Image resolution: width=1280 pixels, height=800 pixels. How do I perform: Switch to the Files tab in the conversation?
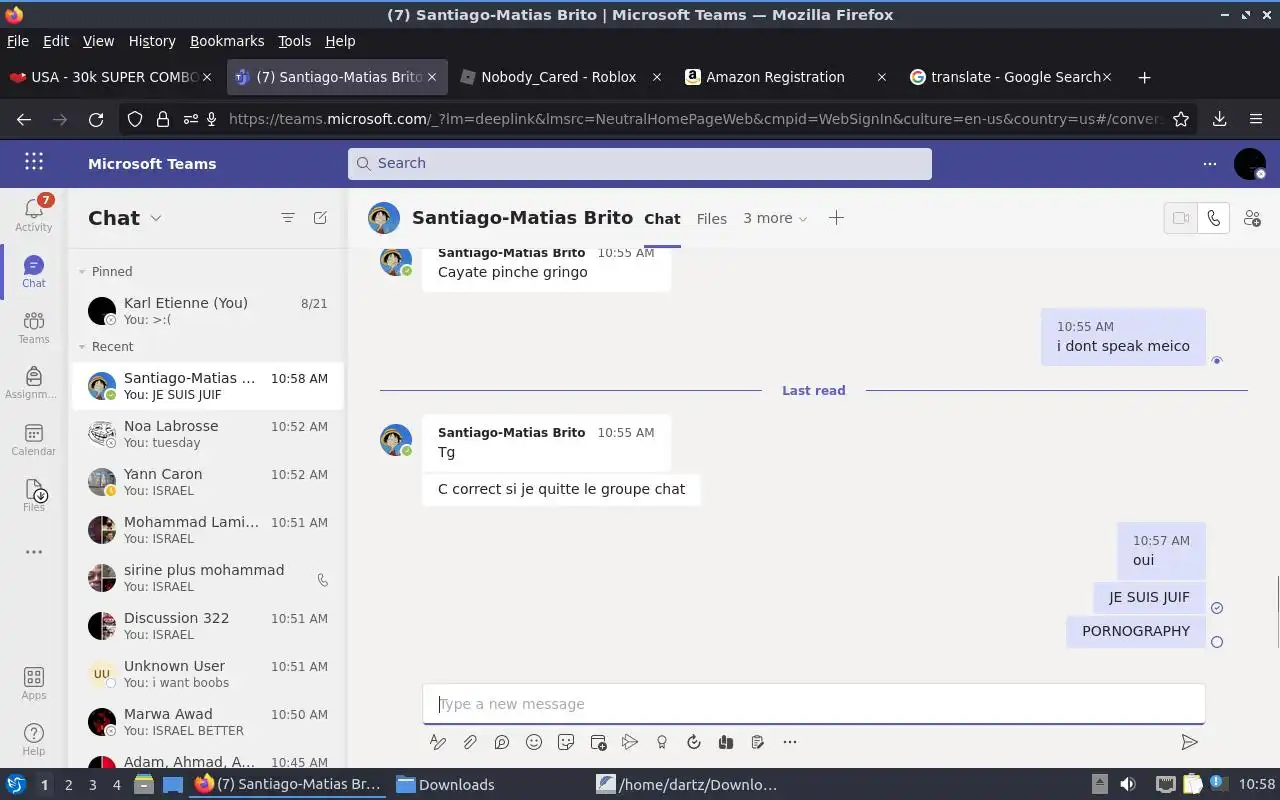712,218
